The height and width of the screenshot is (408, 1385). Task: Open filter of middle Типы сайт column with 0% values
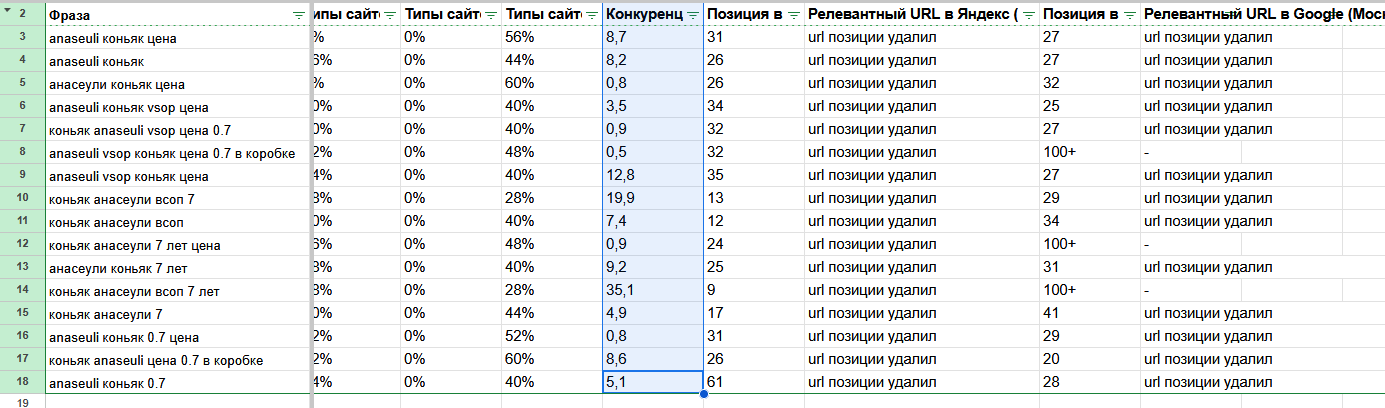coord(490,15)
